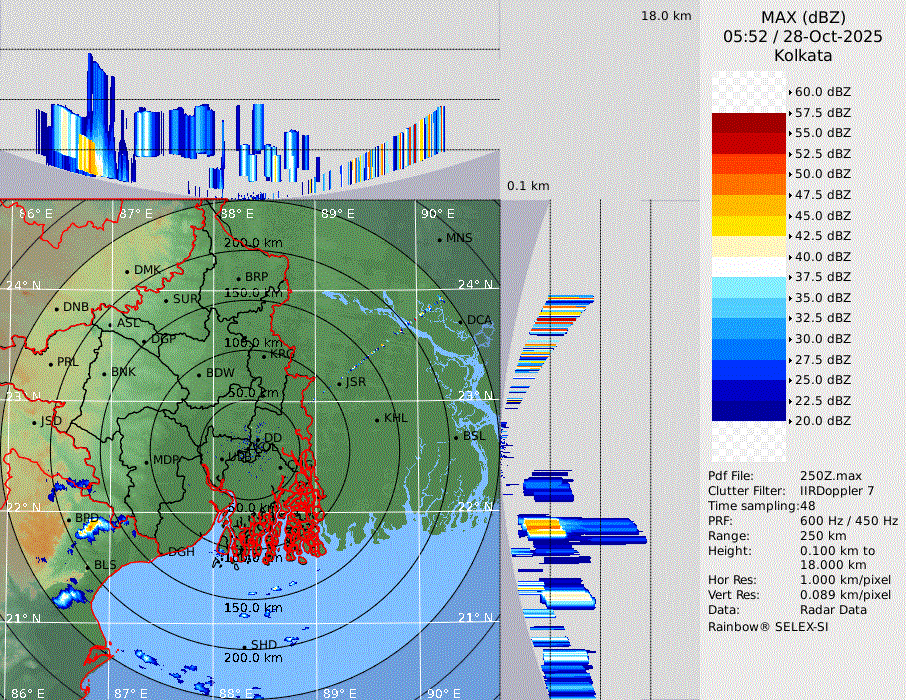906x700 pixels.
Task: Click the Rainbow SELEX-SI text
Action: click(x=768, y=627)
